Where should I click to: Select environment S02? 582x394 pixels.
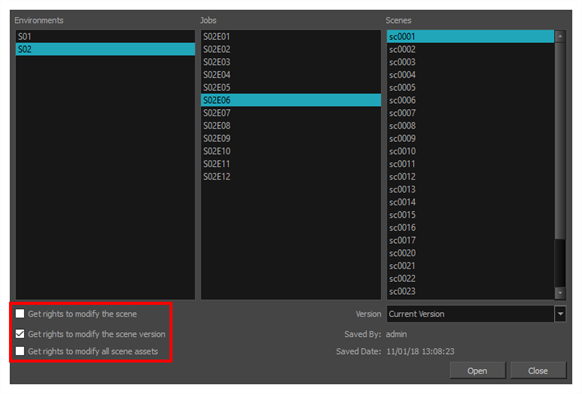[105, 49]
